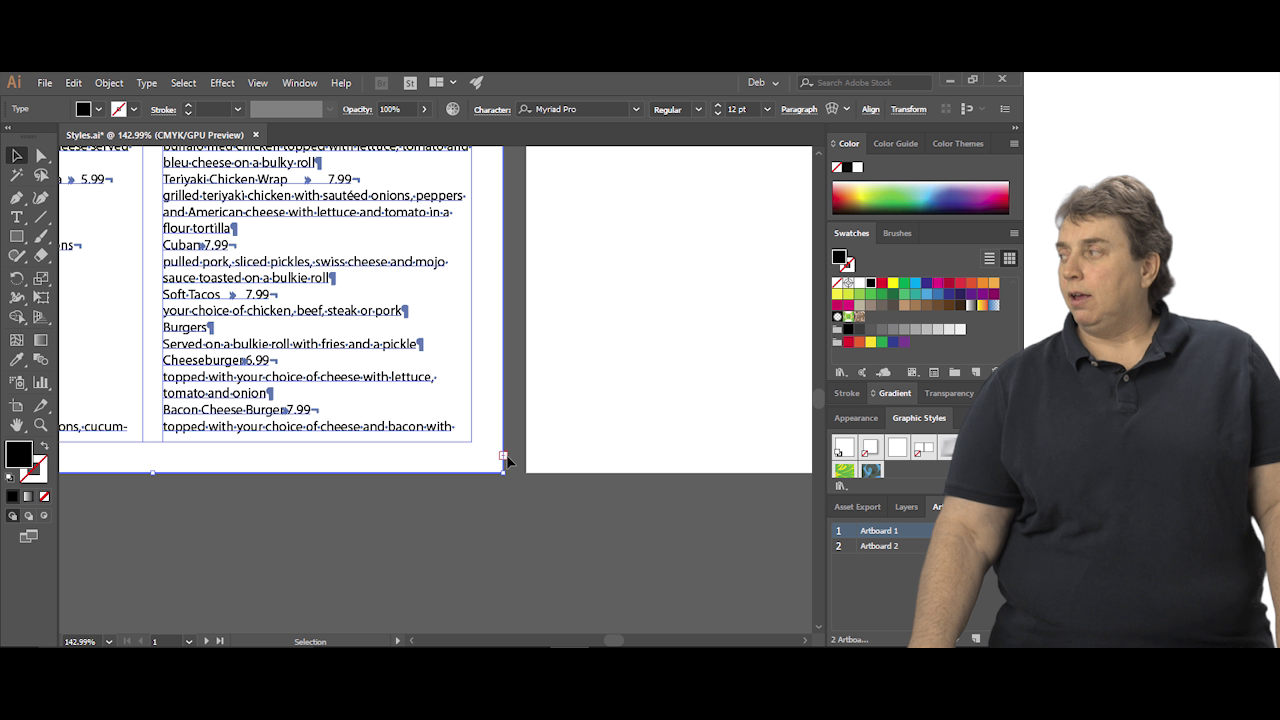Open the Paragraph panel link
Viewport: 1280px width, 720px height.
point(799,110)
